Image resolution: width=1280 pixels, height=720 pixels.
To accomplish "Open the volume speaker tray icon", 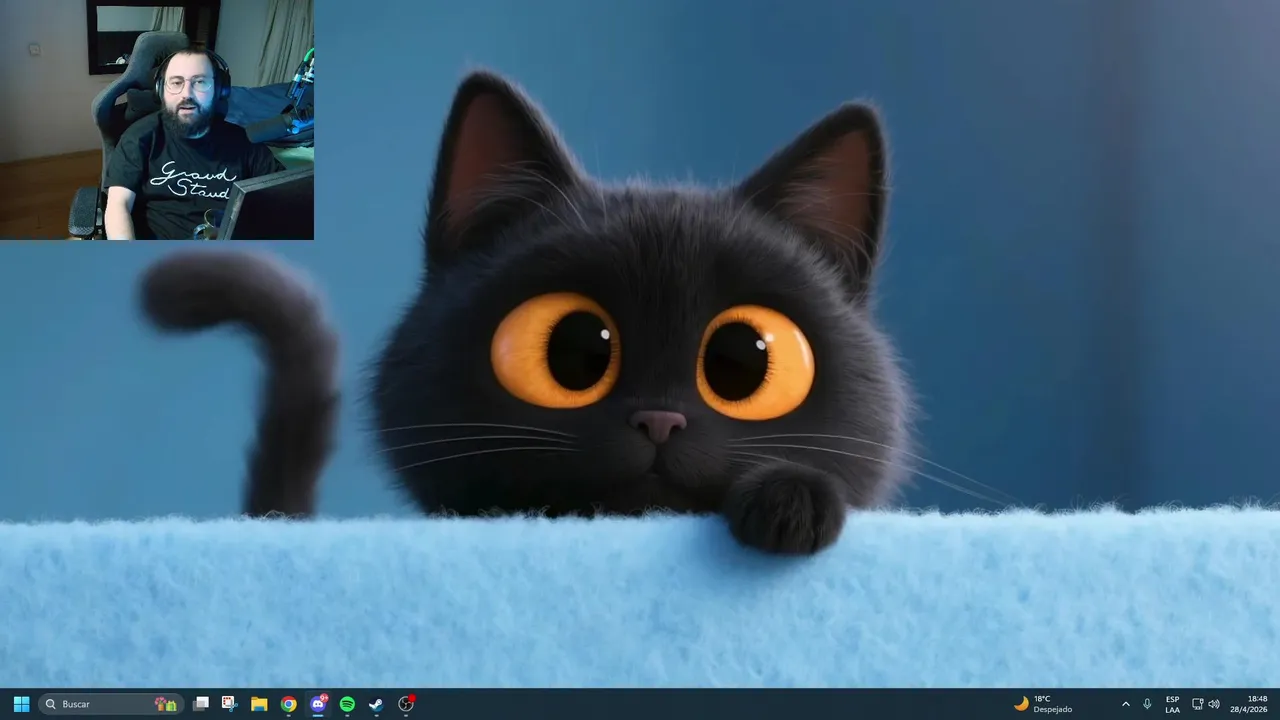I will click(x=1214, y=704).
